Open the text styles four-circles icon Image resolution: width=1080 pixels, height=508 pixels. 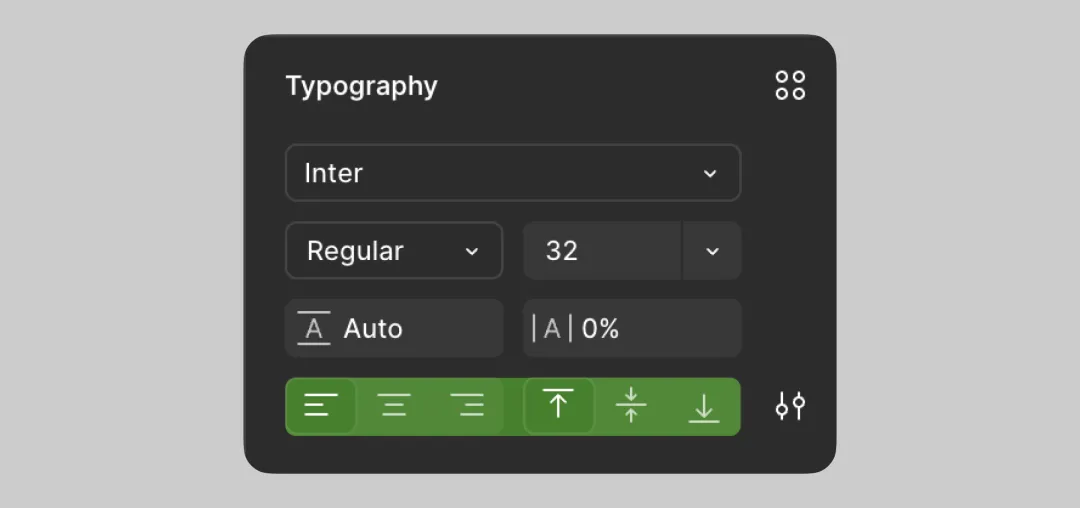click(x=790, y=86)
